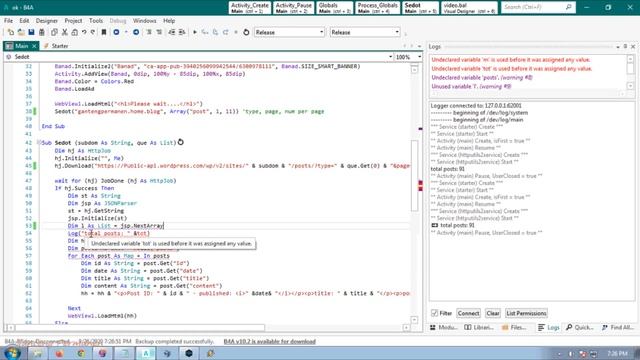Open the Project menu
This screenshot has width=640, height=360.
73,20
